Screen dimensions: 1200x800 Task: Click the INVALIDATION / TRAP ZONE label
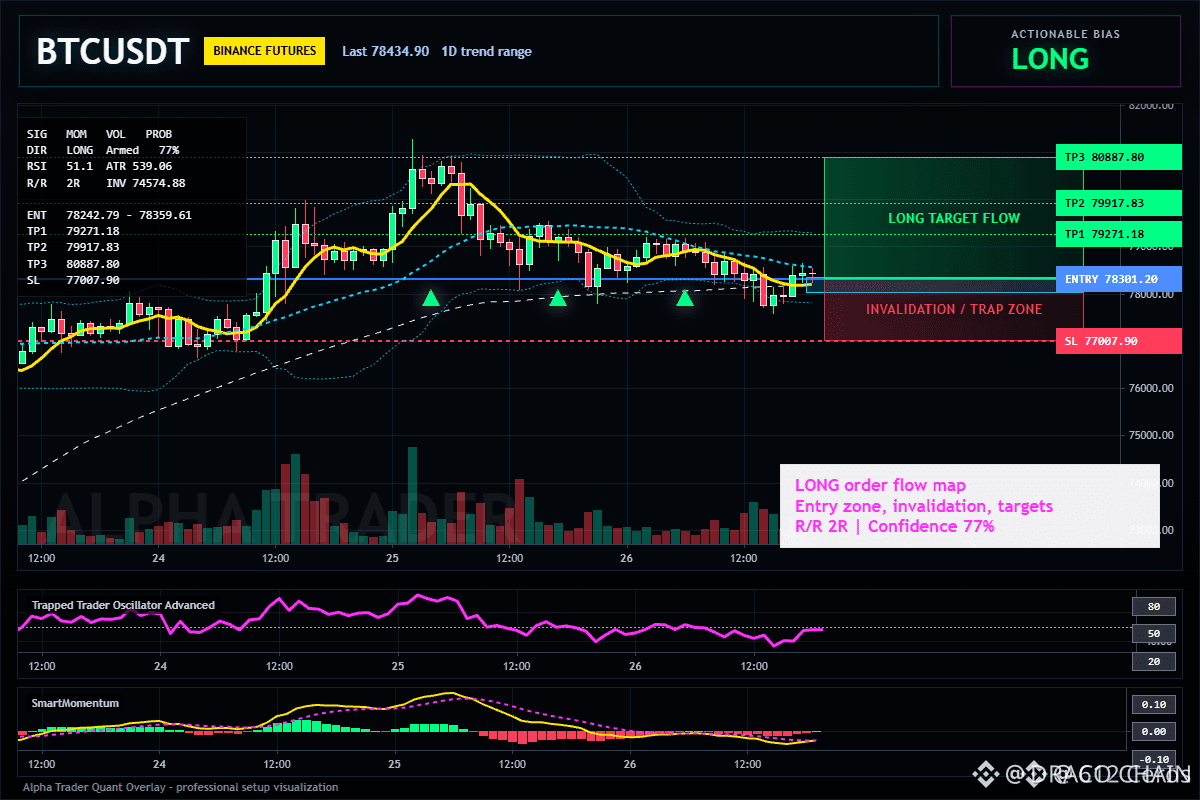954,309
